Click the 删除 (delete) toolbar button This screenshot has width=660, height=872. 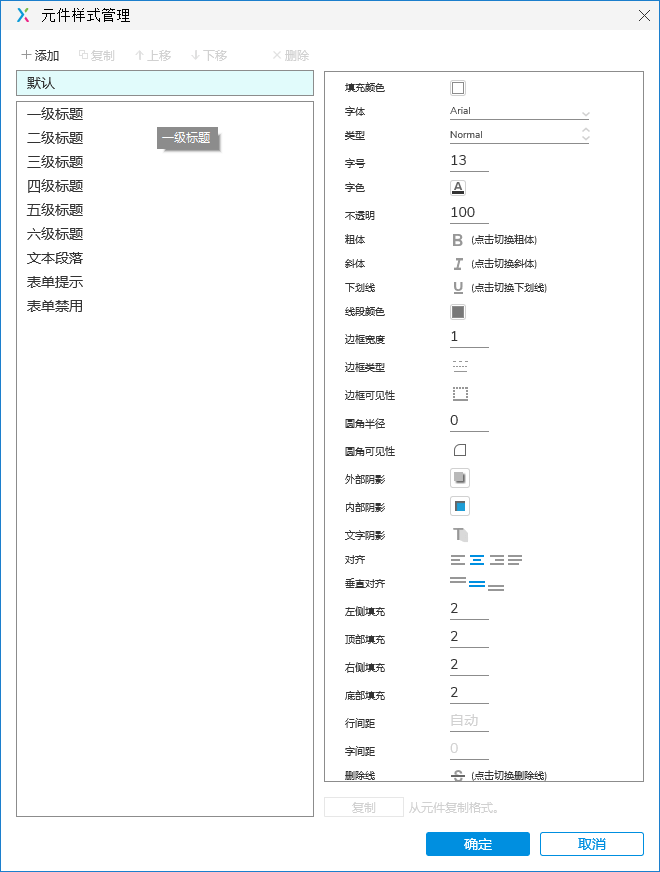pos(291,55)
